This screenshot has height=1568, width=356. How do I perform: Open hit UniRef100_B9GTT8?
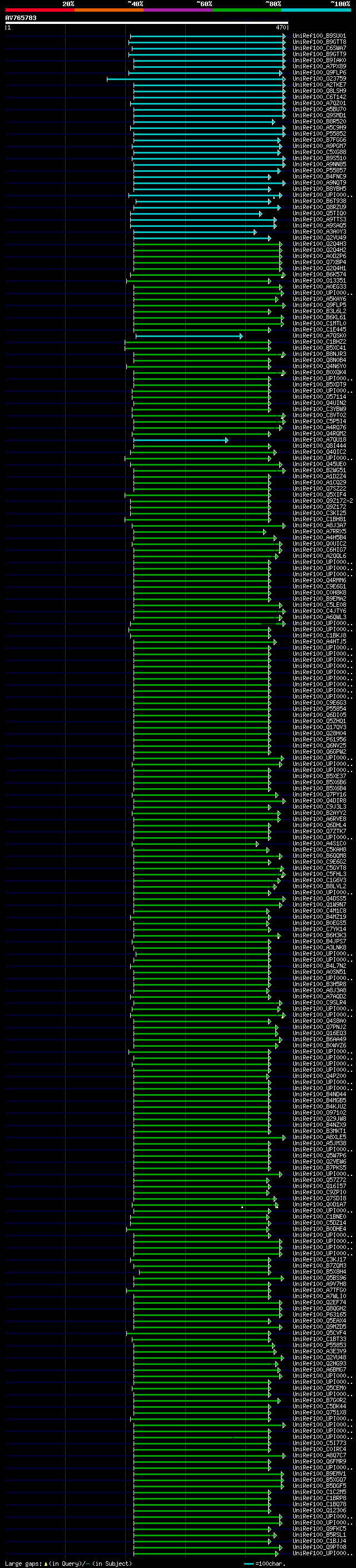(319, 42)
